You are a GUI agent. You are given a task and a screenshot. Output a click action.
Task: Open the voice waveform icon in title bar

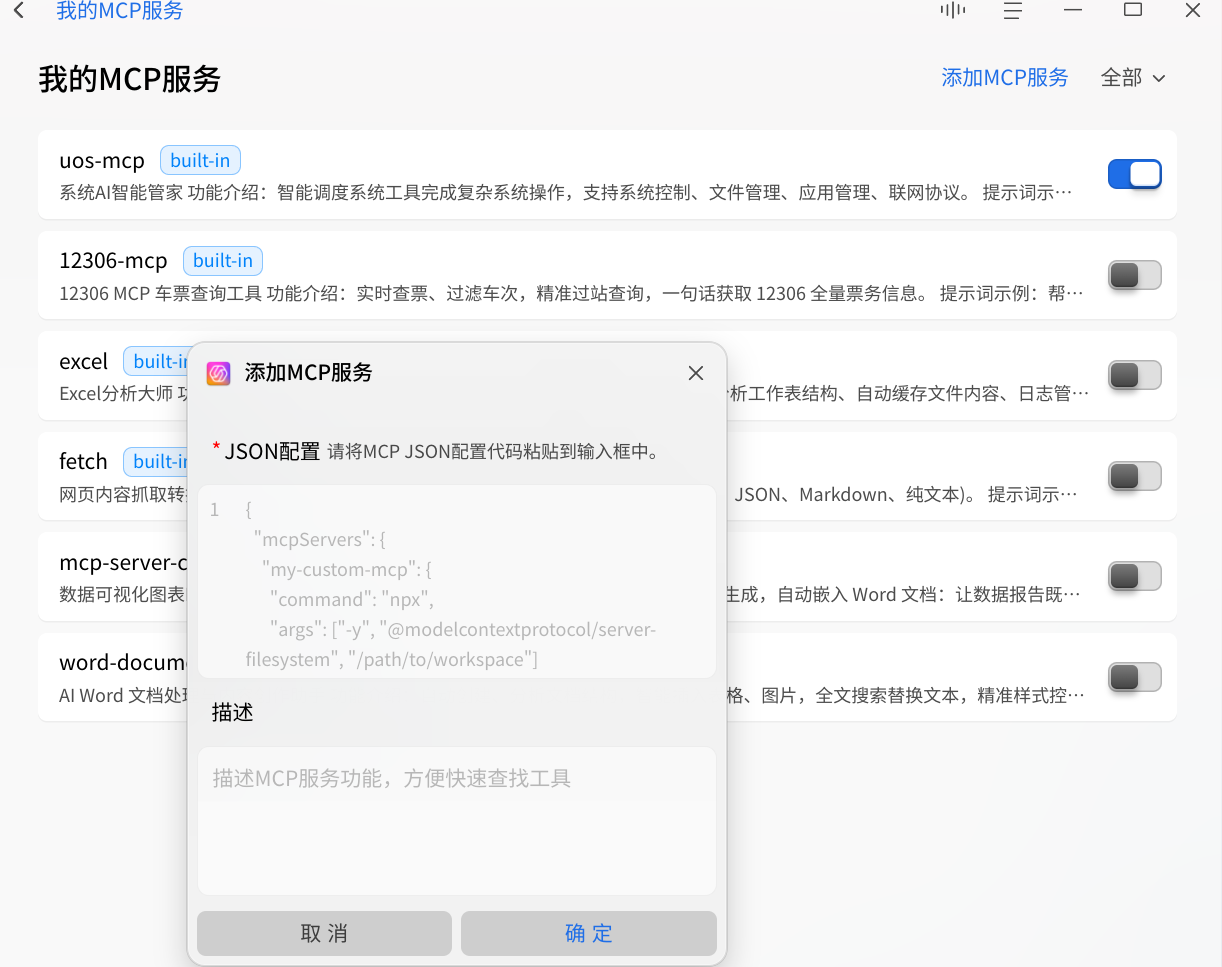pyautogui.click(x=953, y=10)
